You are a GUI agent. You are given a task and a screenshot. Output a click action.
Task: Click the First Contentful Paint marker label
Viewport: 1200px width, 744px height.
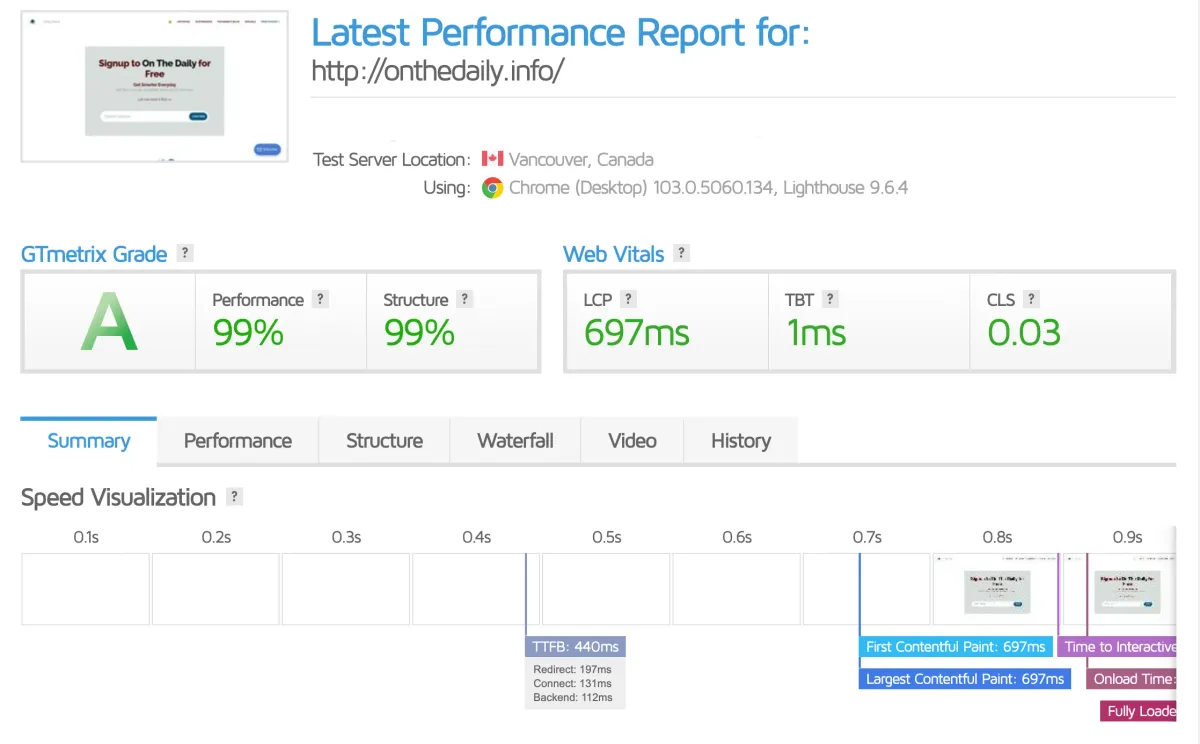coord(956,647)
